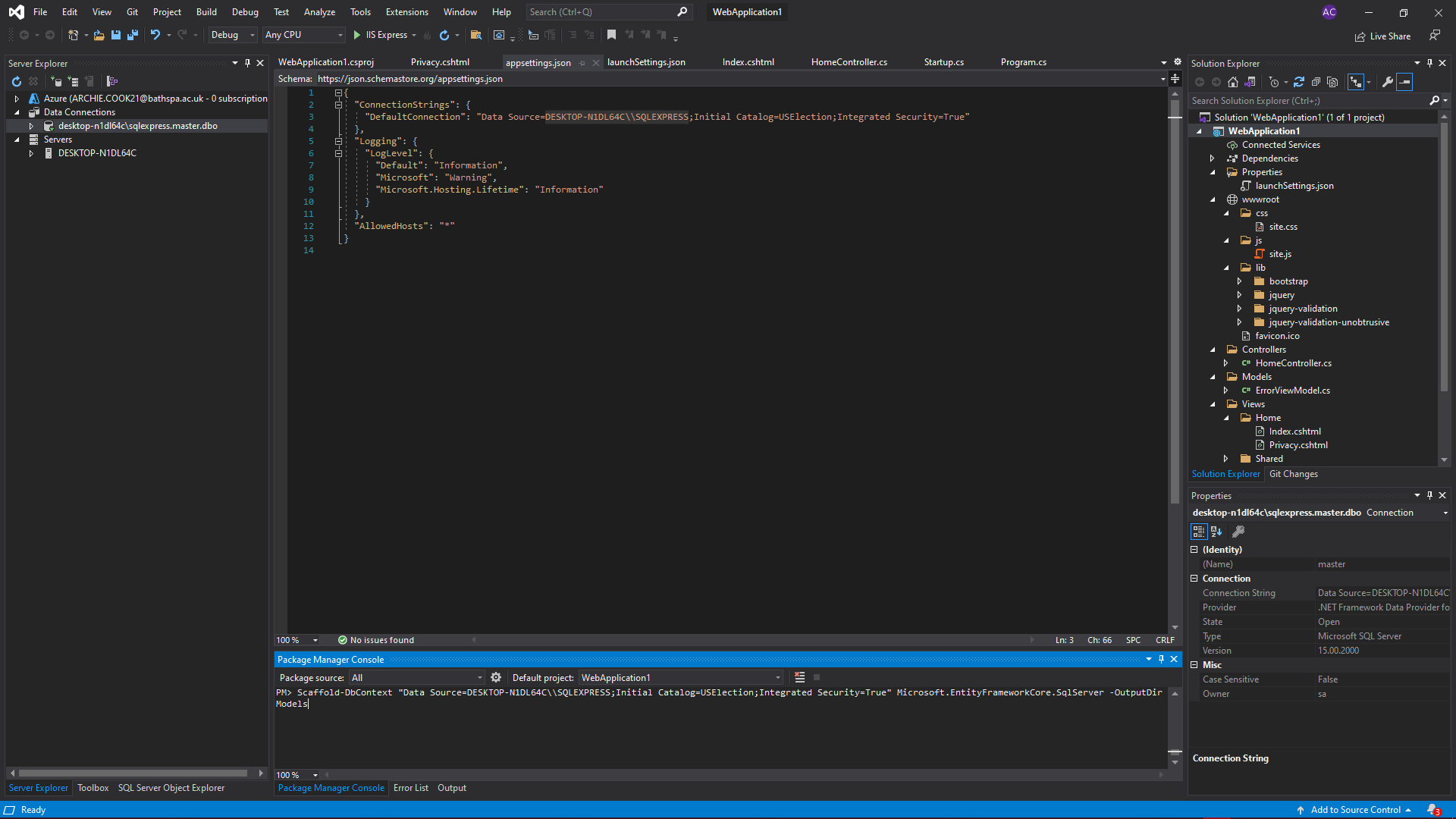Screen dimensions: 1456x819
Task: Toggle Preview Selected Items in Solution Explorer
Action: click(x=1404, y=82)
